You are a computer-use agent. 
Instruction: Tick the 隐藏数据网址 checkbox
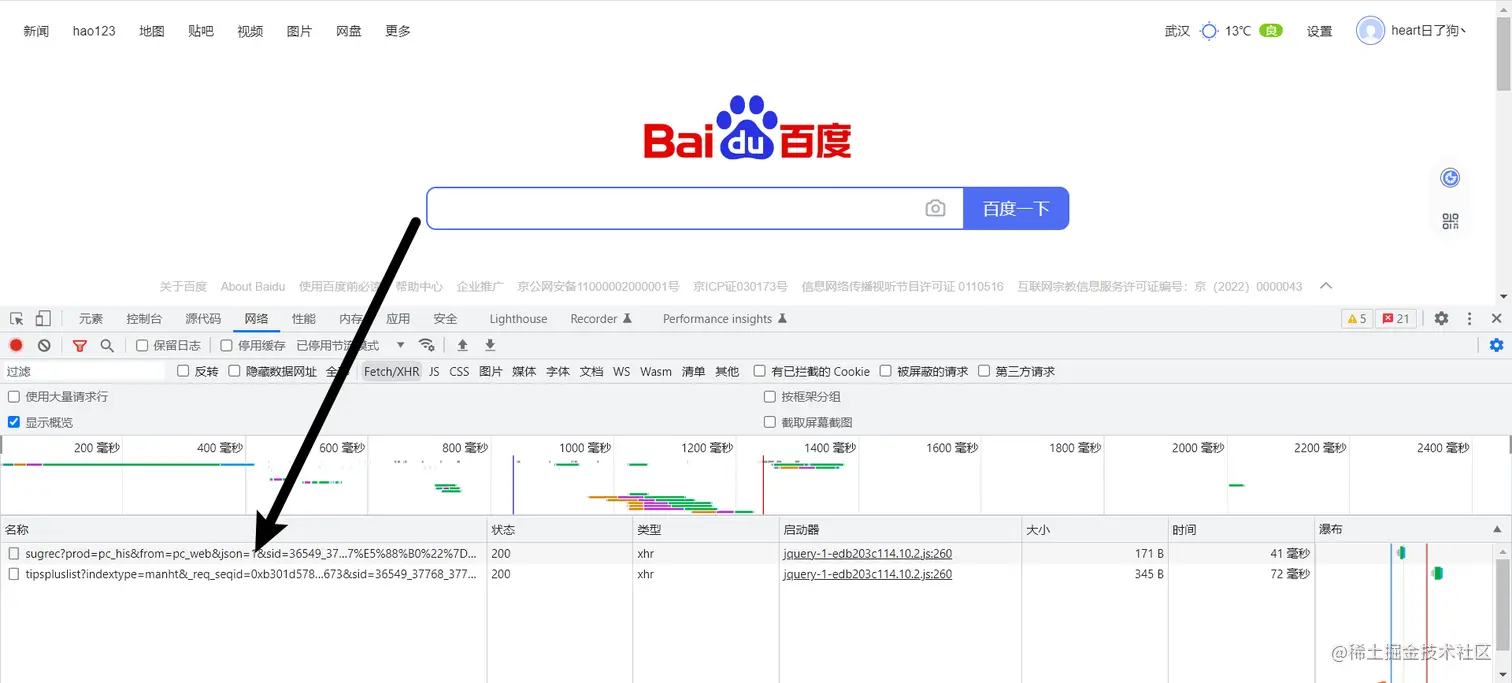pyautogui.click(x=234, y=371)
